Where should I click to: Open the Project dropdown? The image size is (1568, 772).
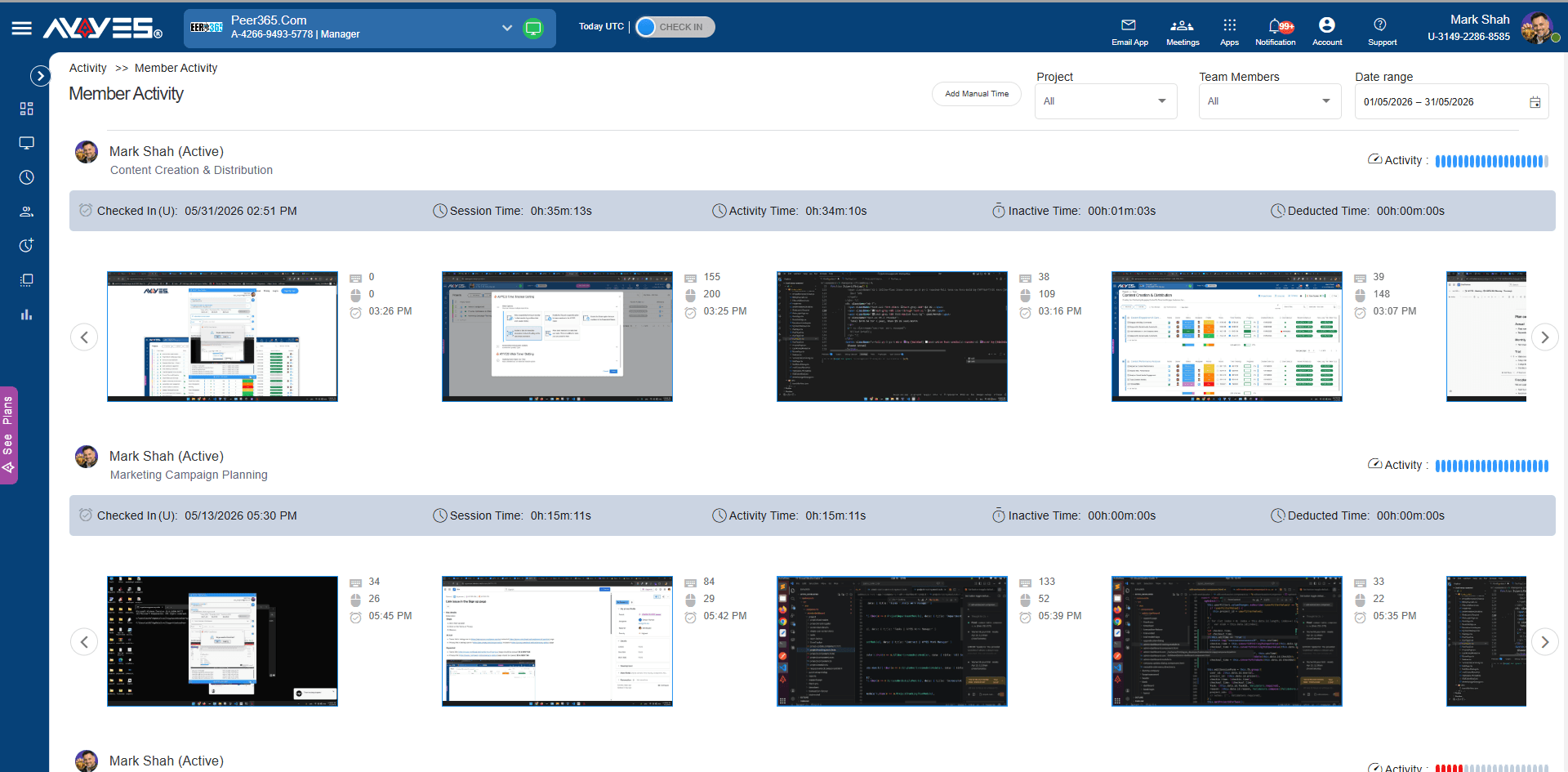click(1106, 101)
